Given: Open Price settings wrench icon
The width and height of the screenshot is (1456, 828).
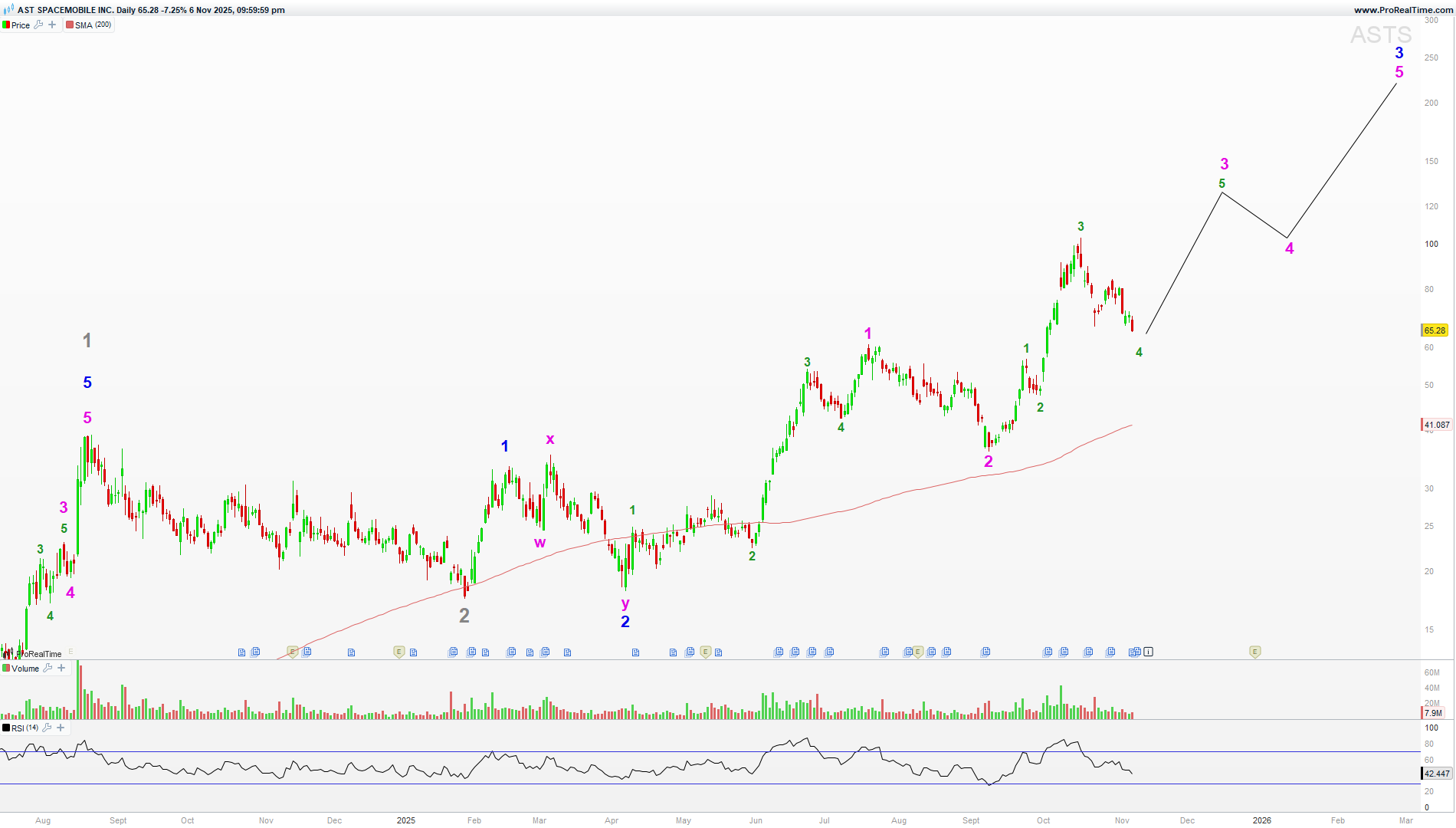Looking at the screenshot, I should pyautogui.click(x=38, y=25).
